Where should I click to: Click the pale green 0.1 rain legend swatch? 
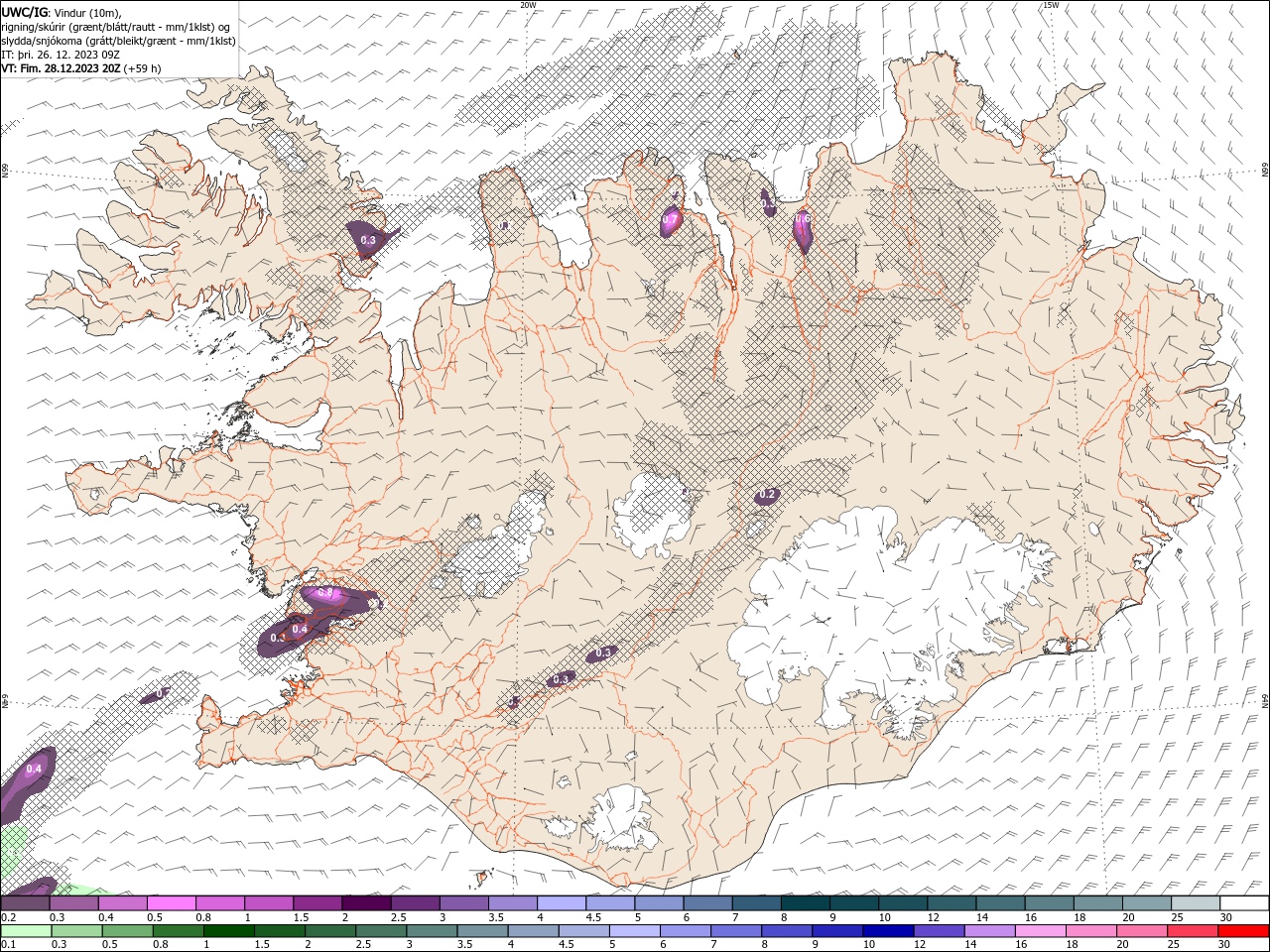pyautogui.click(x=25, y=931)
